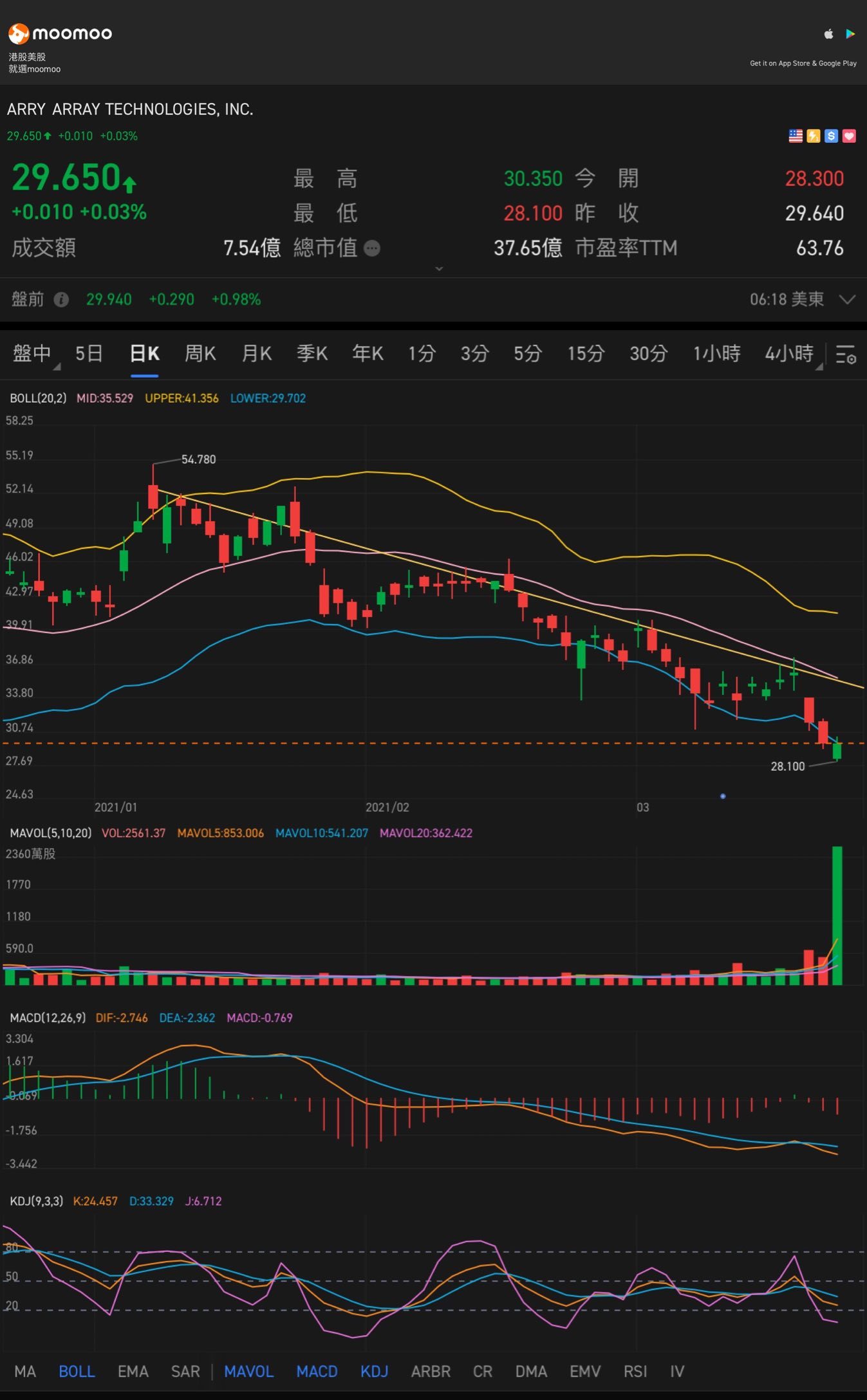
Task: Toggle the ARBR sub-indicator
Action: (431, 1371)
